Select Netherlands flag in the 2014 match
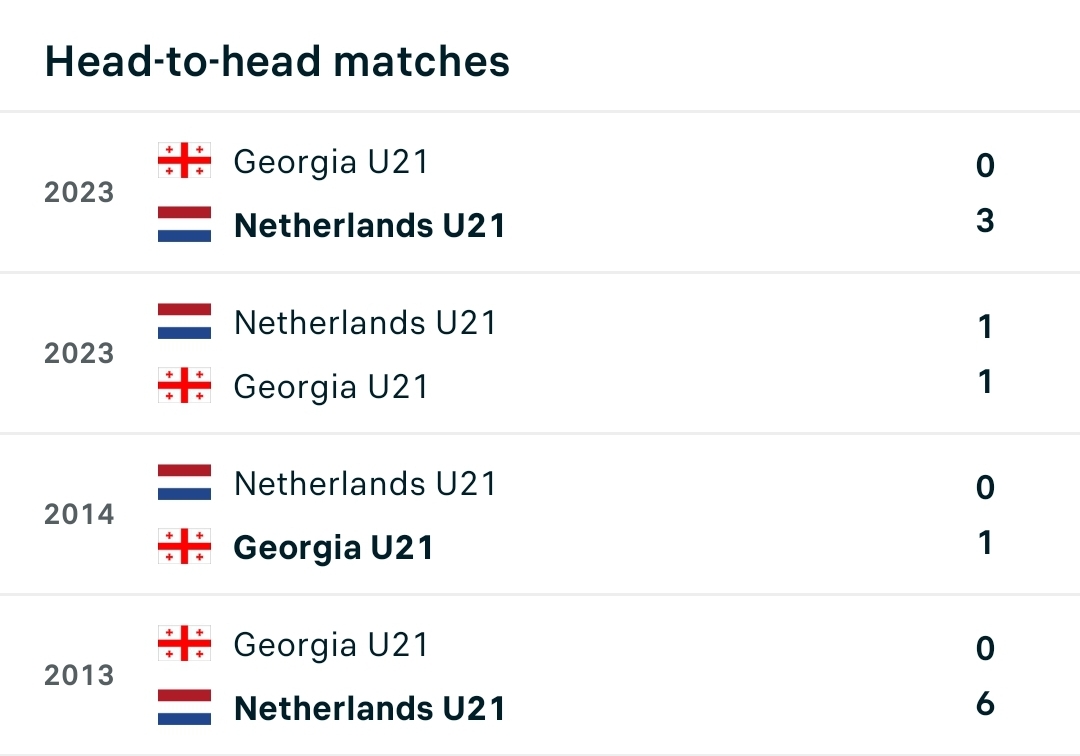1080x756 pixels. tap(184, 483)
